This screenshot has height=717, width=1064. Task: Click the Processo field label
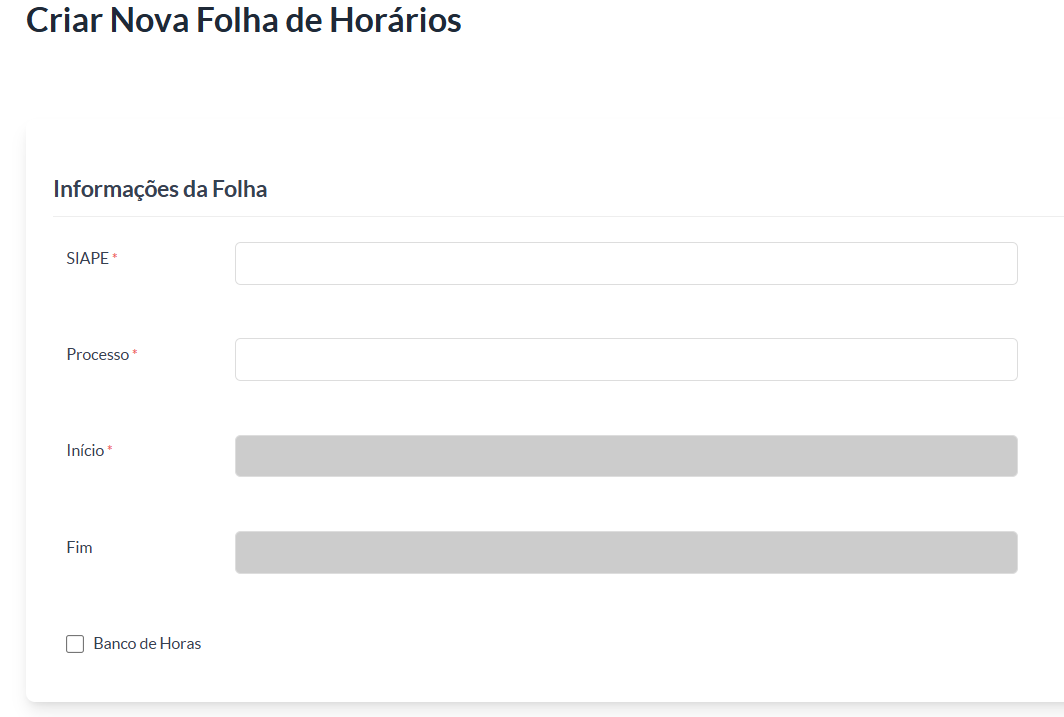coord(98,355)
